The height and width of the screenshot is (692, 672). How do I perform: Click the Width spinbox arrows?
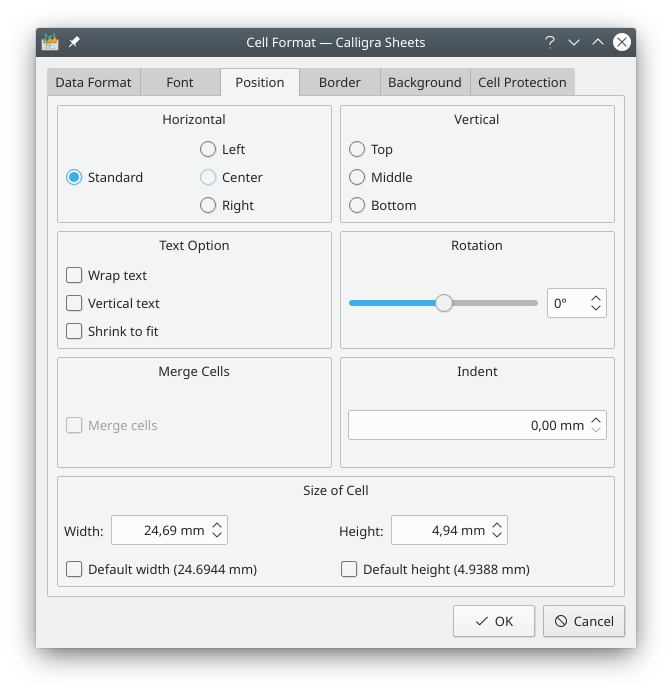[217, 531]
